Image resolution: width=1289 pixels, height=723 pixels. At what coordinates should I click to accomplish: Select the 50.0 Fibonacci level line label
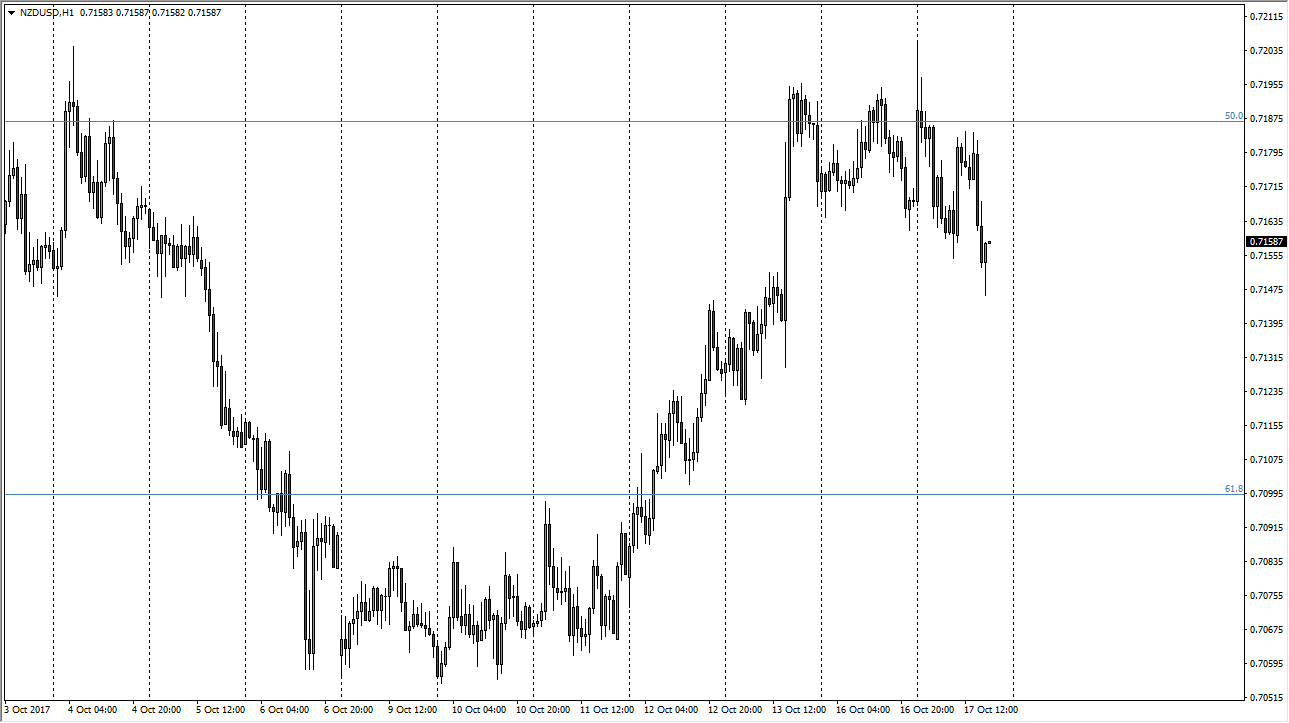(1234, 116)
